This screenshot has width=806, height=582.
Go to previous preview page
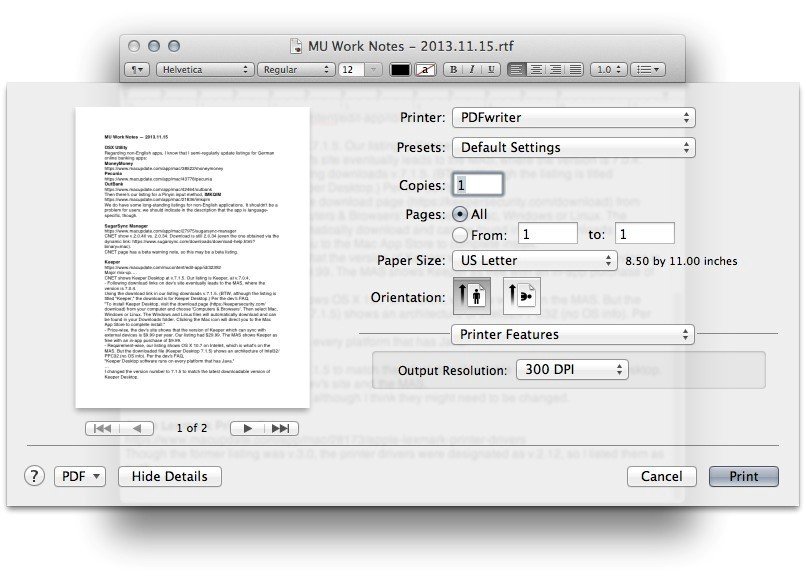(137, 428)
